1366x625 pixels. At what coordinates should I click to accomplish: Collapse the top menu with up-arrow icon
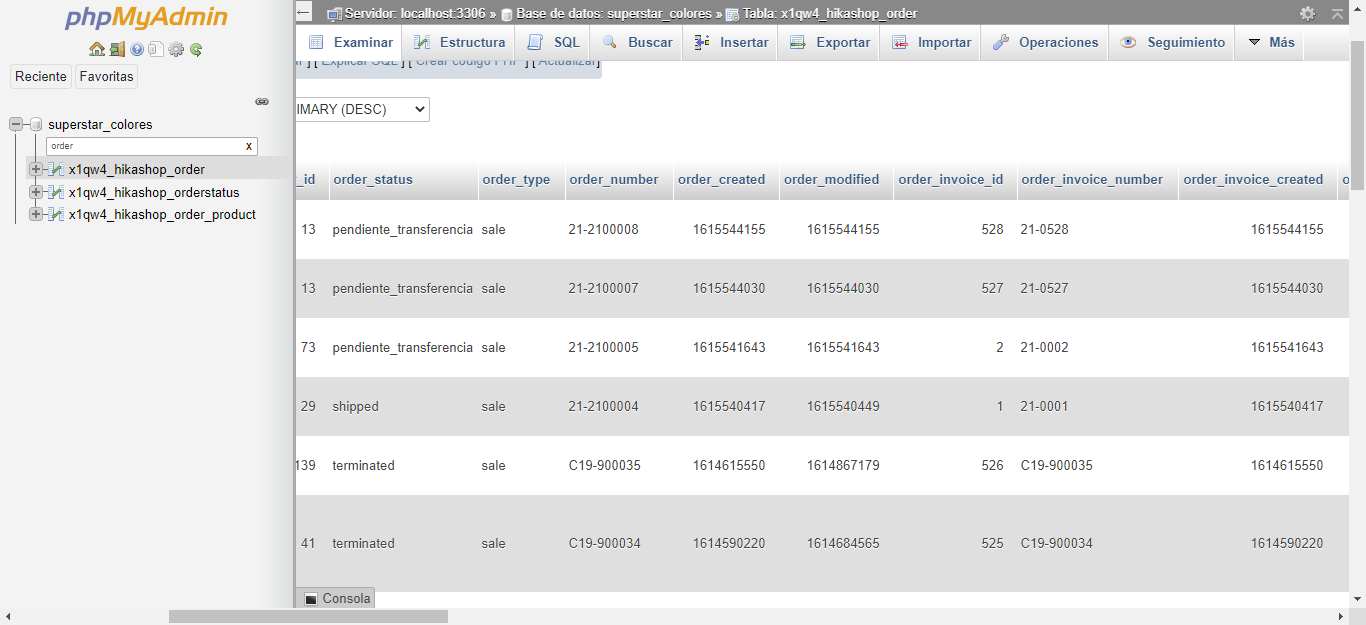coord(1337,13)
